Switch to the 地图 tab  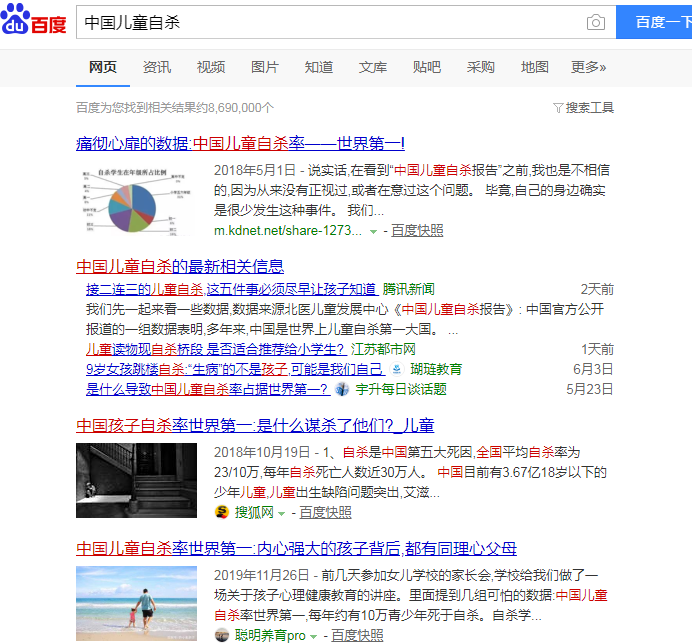(534, 67)
